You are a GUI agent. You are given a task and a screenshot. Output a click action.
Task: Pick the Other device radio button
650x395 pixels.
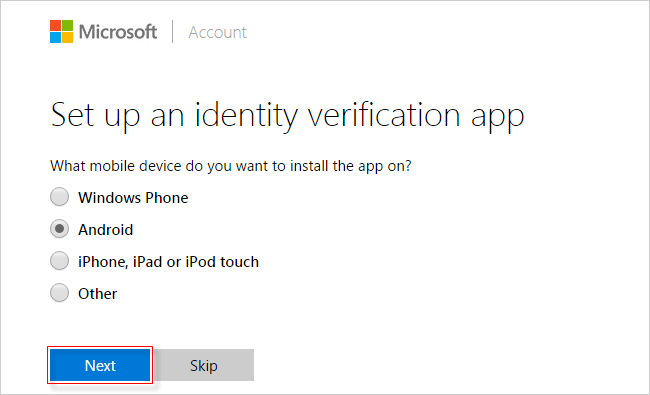click(x=59, y=293)
